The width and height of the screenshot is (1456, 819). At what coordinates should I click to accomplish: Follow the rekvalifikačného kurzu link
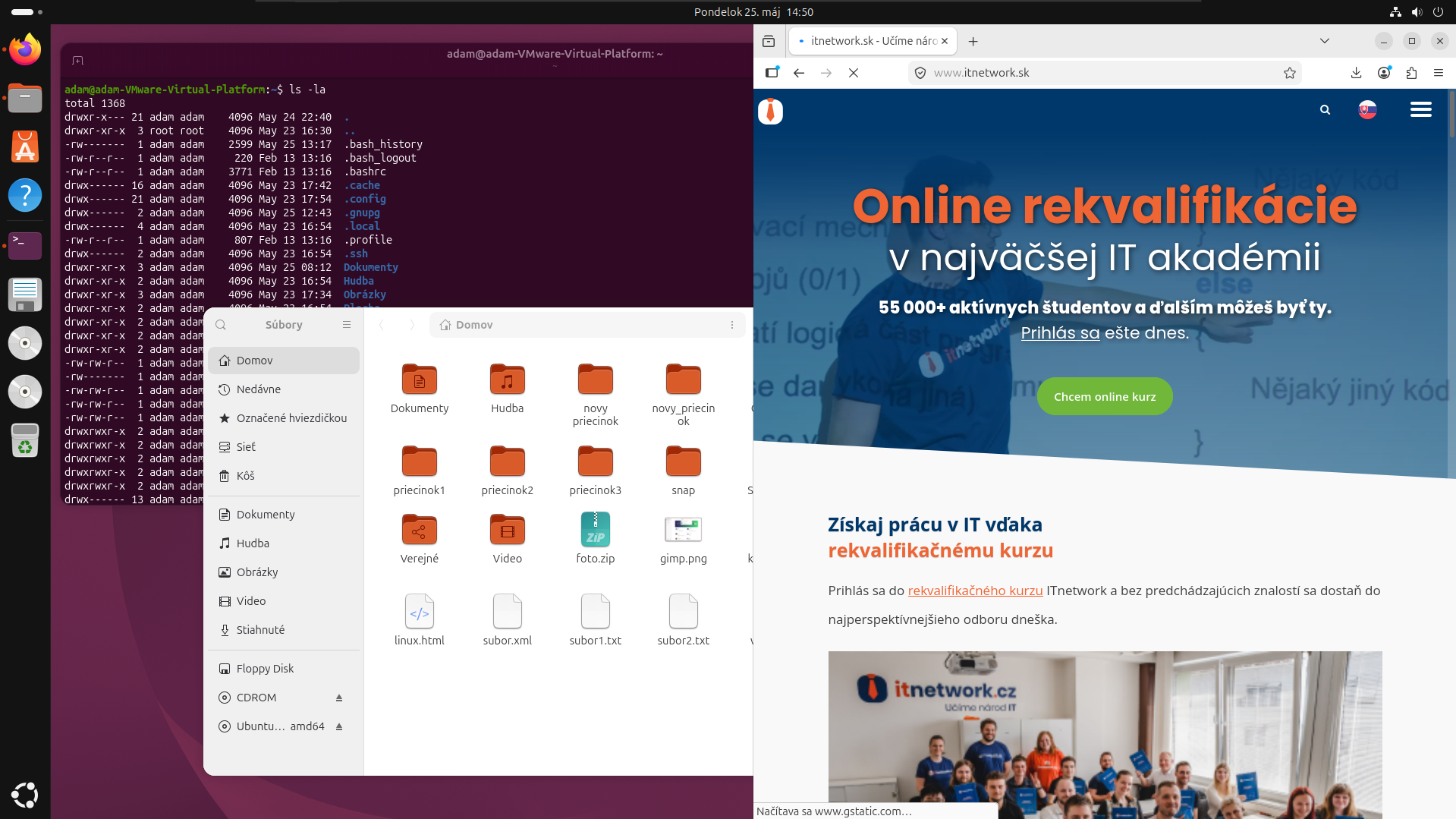pos(975,591)
